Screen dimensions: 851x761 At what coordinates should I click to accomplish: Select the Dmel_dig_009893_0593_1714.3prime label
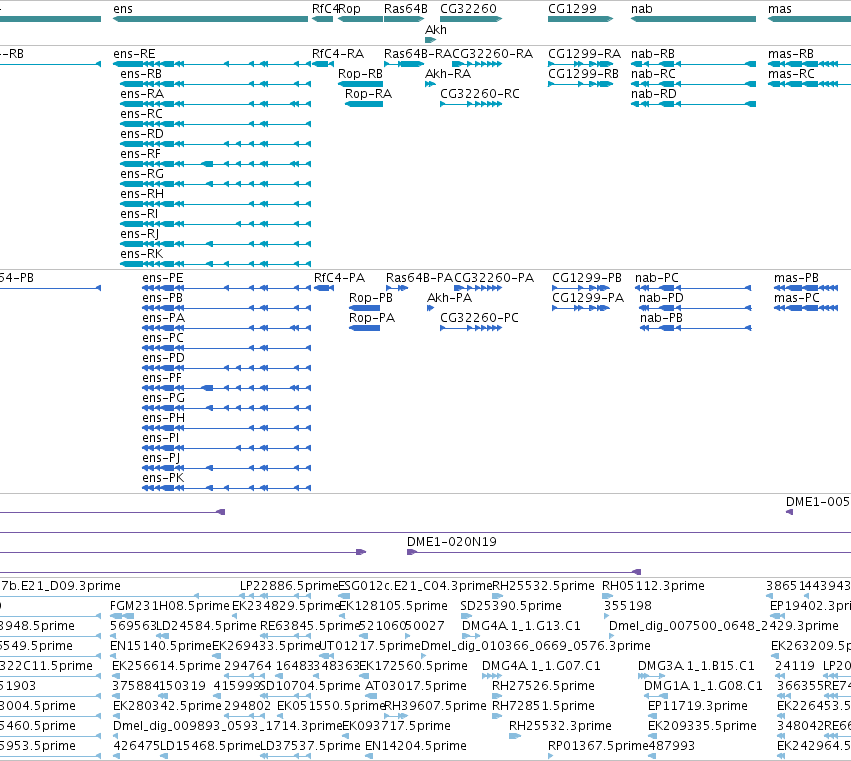point(228,726)
